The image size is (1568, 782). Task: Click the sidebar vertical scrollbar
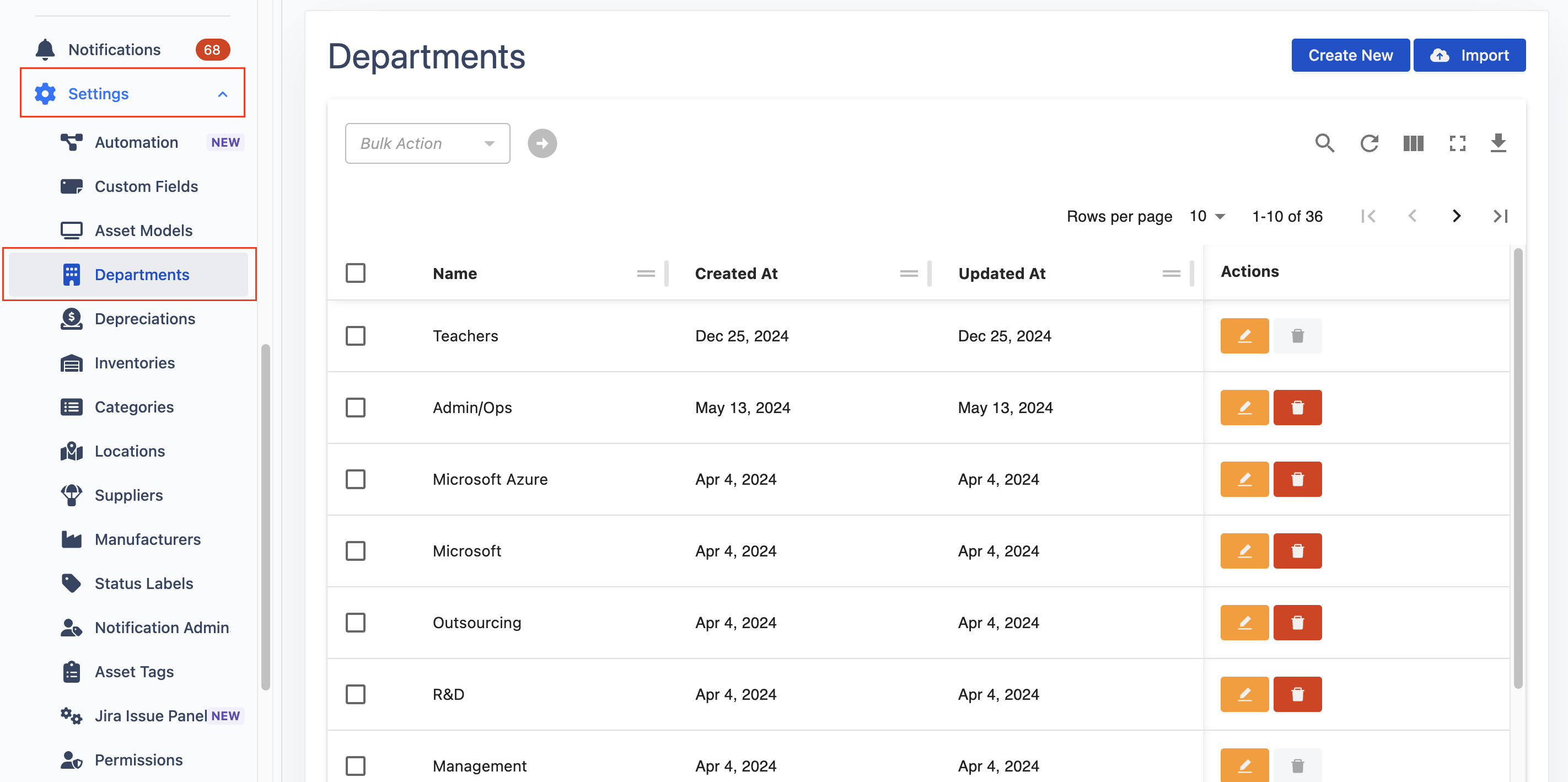[x=265, y=518]
